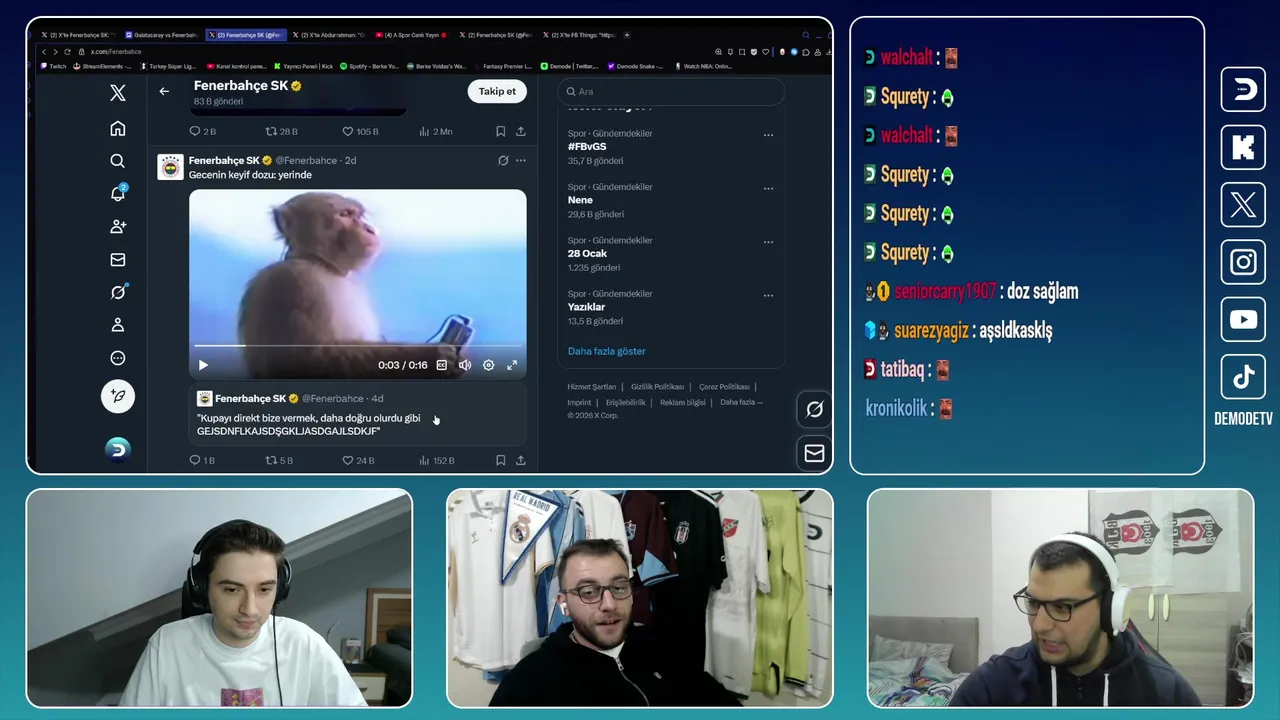
Task: Click the Instagram logo on the stream overlay
Action: pos(1243,263)
